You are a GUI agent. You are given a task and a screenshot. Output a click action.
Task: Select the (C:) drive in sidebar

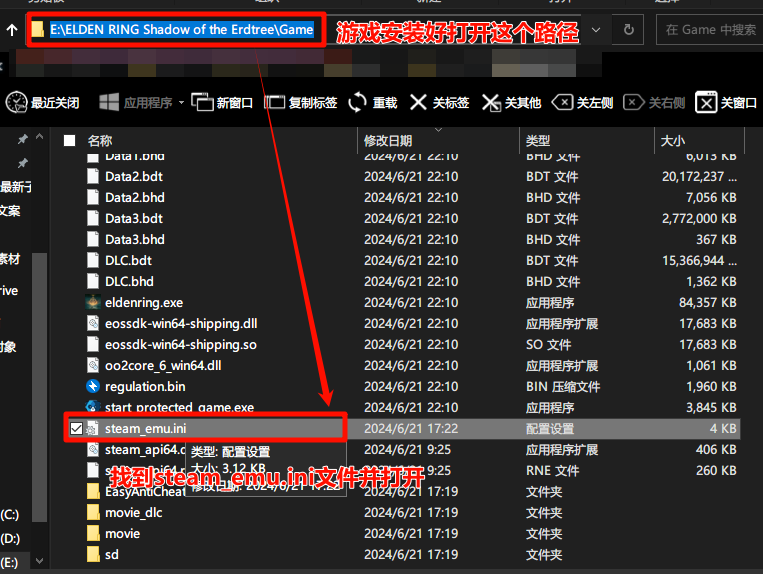pos(9,515)
